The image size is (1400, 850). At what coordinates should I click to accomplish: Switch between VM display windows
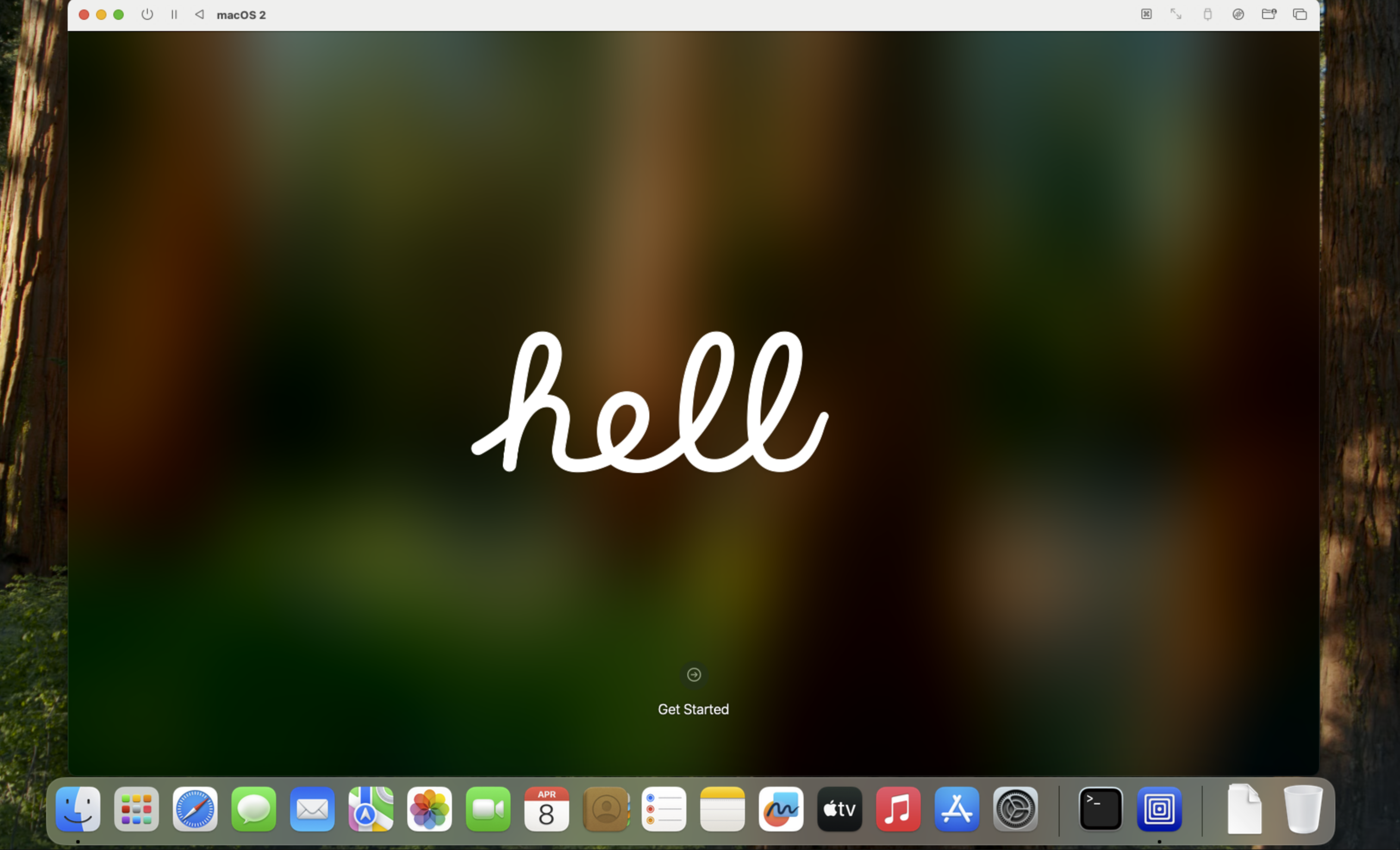(x=1300, y=14)
